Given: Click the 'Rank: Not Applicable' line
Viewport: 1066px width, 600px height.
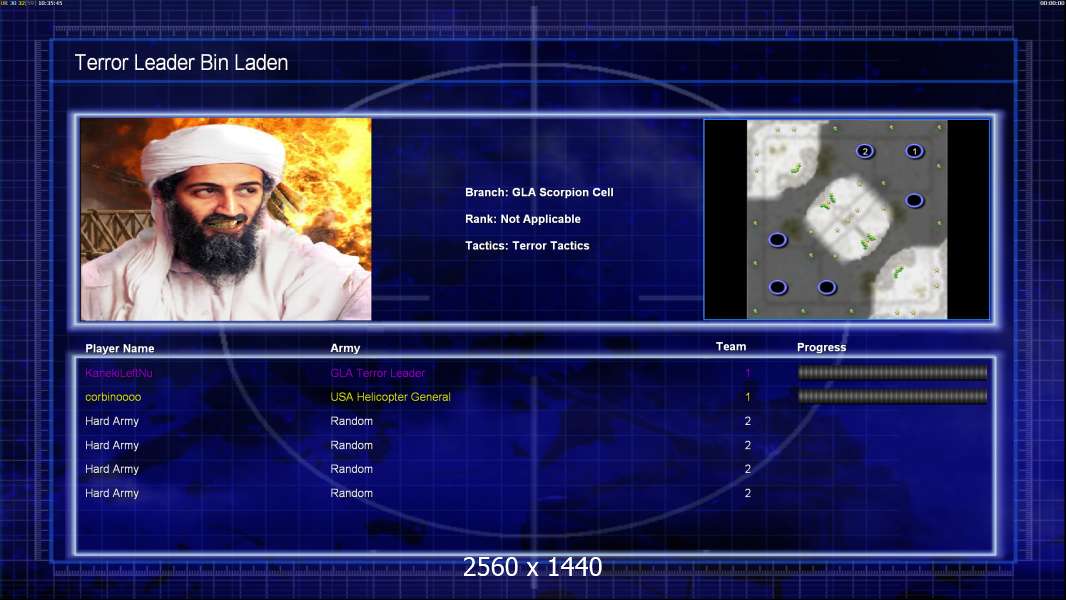Looking at the screenshot, I should [523, 219].
